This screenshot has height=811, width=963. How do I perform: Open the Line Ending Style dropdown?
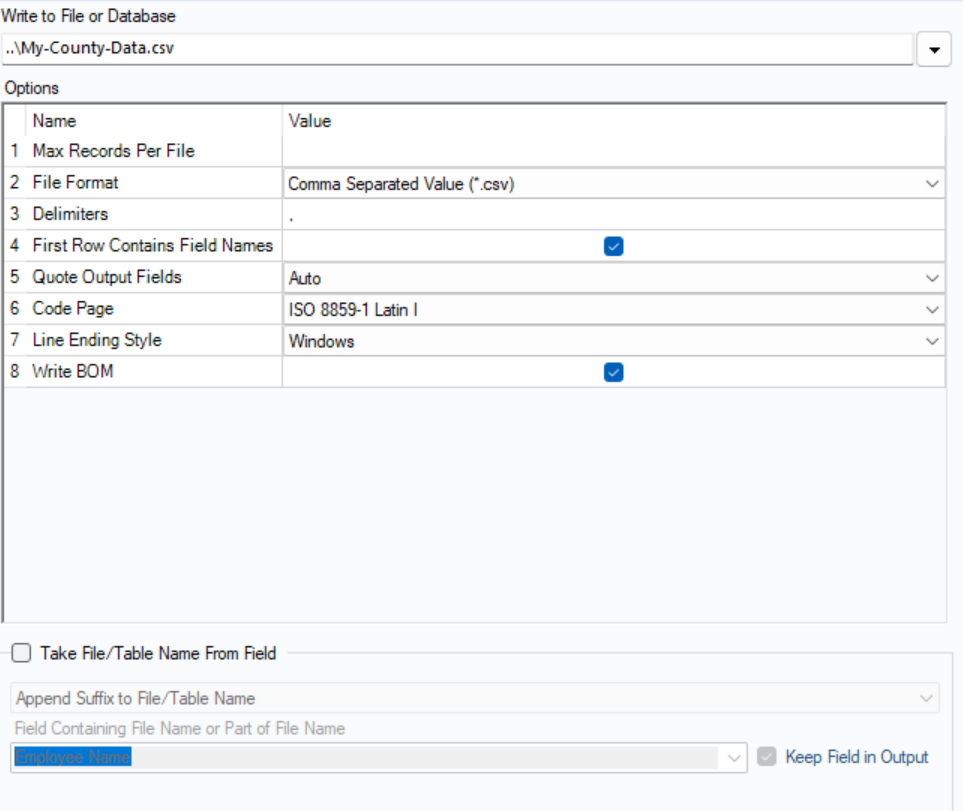(x=932, y=341)
